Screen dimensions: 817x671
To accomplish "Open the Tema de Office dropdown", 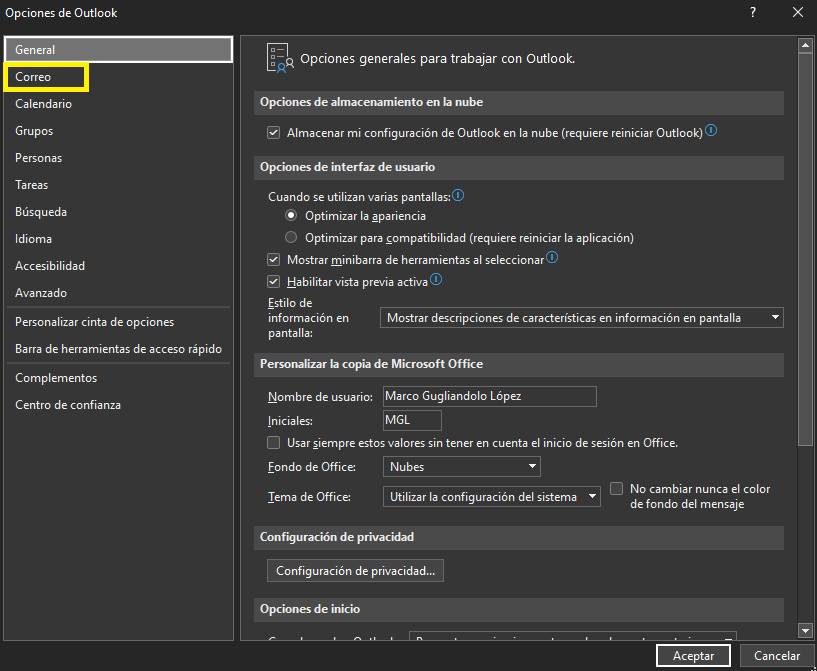I will click(491, 497).
